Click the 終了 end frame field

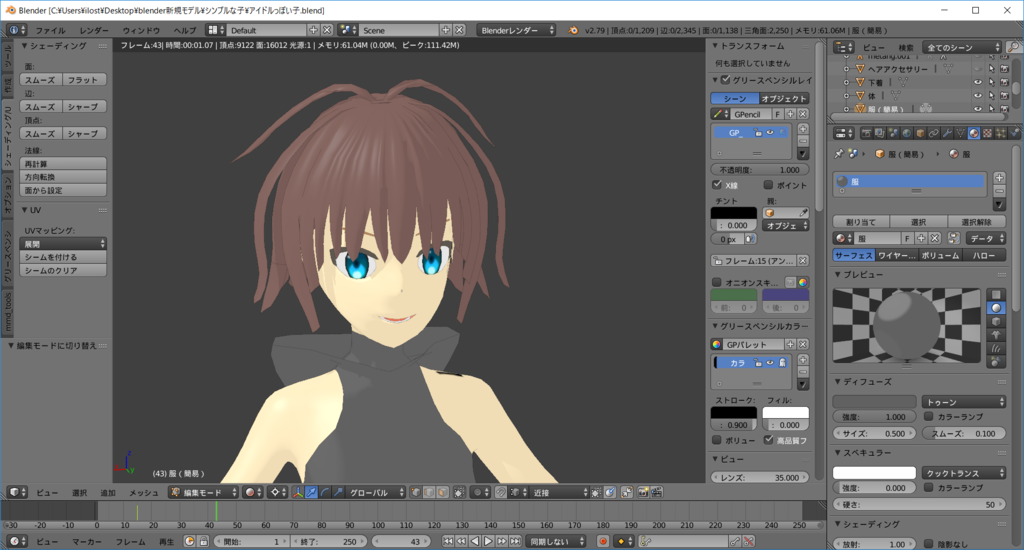click(x=329, y=541)
